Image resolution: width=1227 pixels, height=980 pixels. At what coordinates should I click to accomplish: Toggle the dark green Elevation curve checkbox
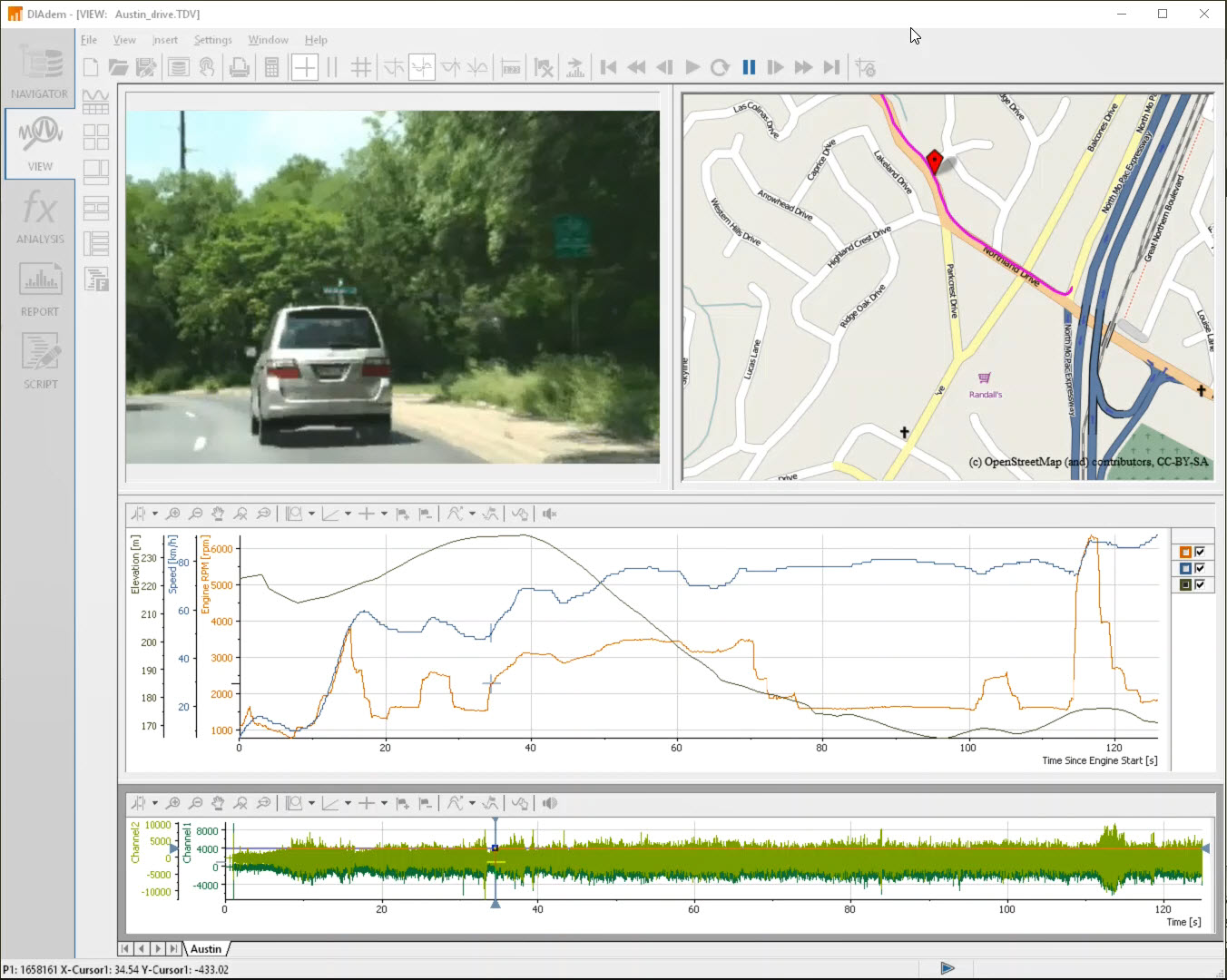(x=1200, y=584)
